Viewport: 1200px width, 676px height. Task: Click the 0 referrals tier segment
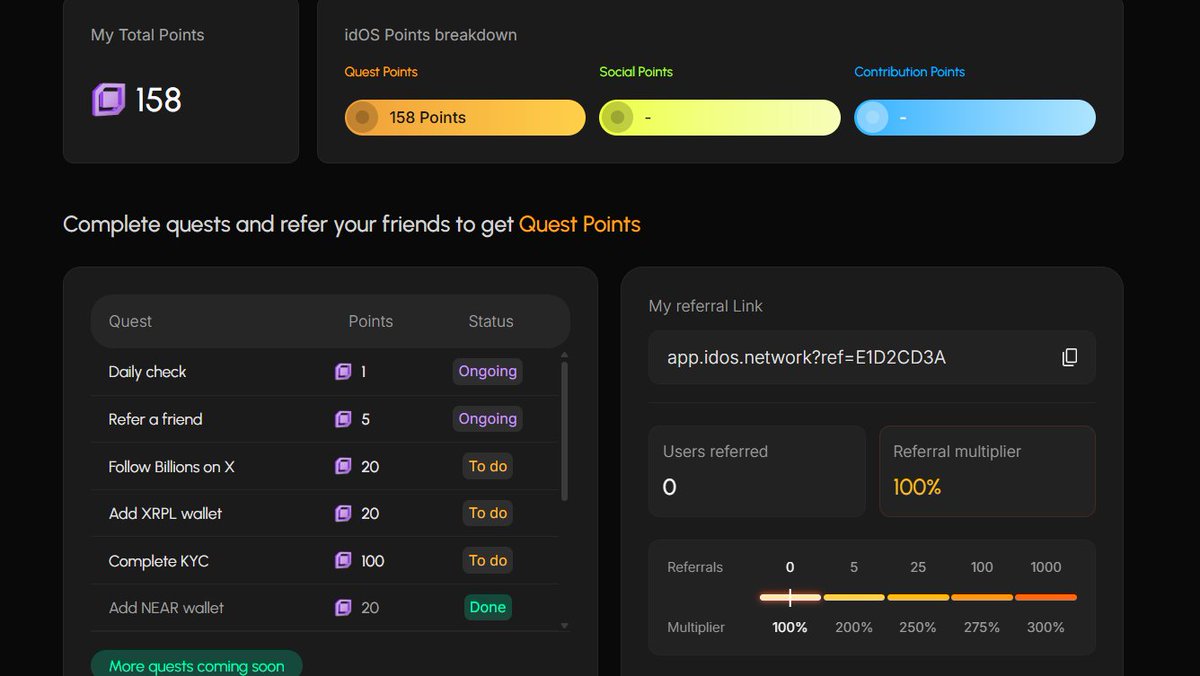click(x=790, y=597)
